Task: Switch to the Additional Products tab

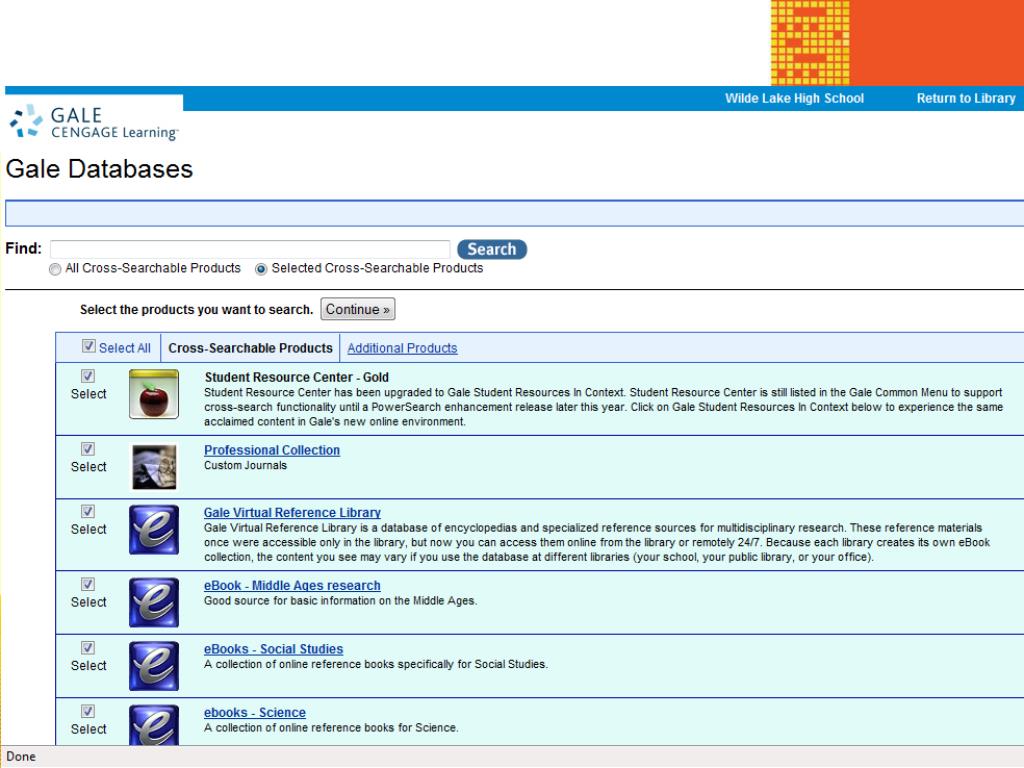Action: [402, 348]
